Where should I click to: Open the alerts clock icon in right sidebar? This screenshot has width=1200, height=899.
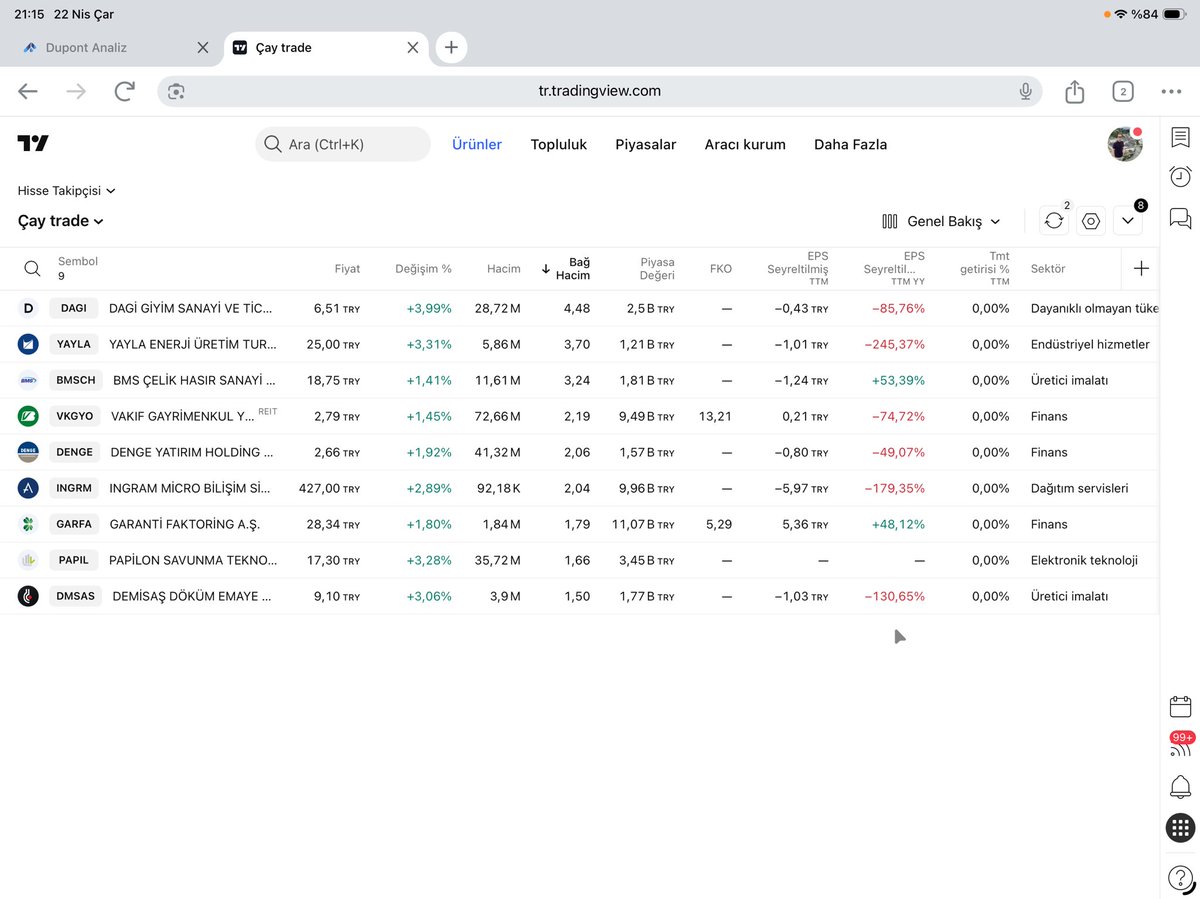1180,177
